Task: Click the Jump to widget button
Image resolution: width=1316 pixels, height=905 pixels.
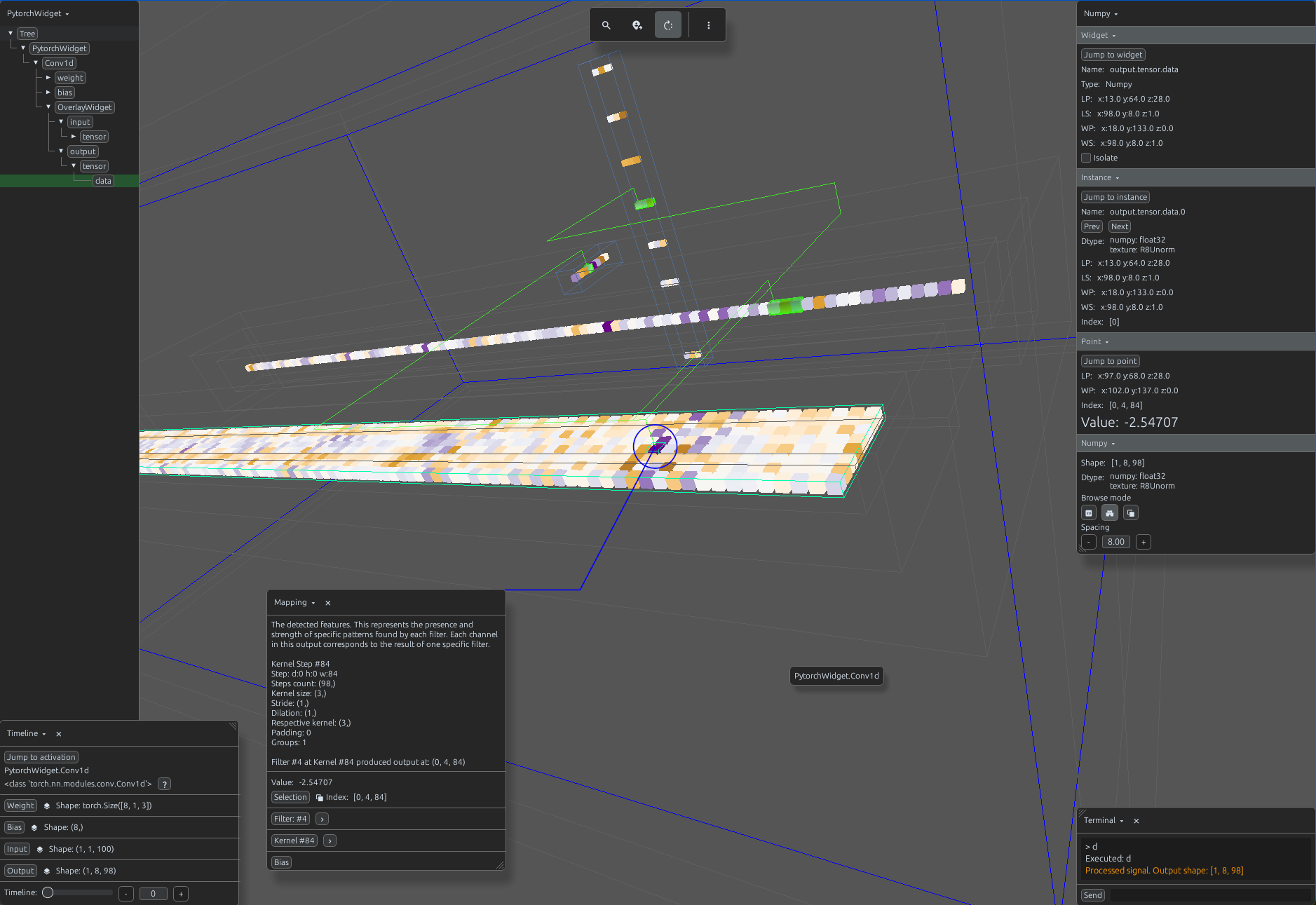Action: pyautogui.click(x=1113, y=55)
